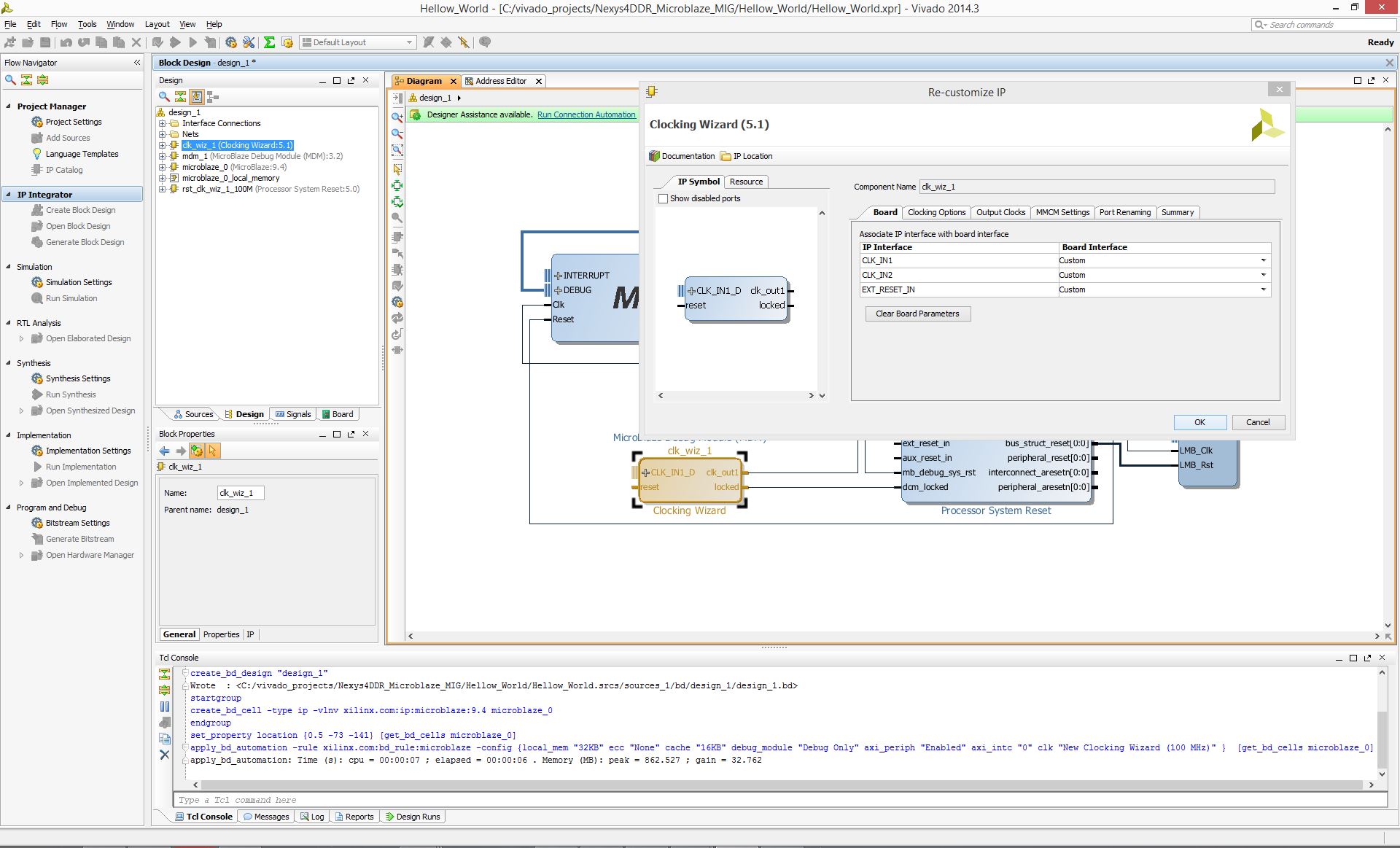The image size is (1400, 848).
Task: Select Resource tab in IP Symbol pane
Action: coord(746,182)
